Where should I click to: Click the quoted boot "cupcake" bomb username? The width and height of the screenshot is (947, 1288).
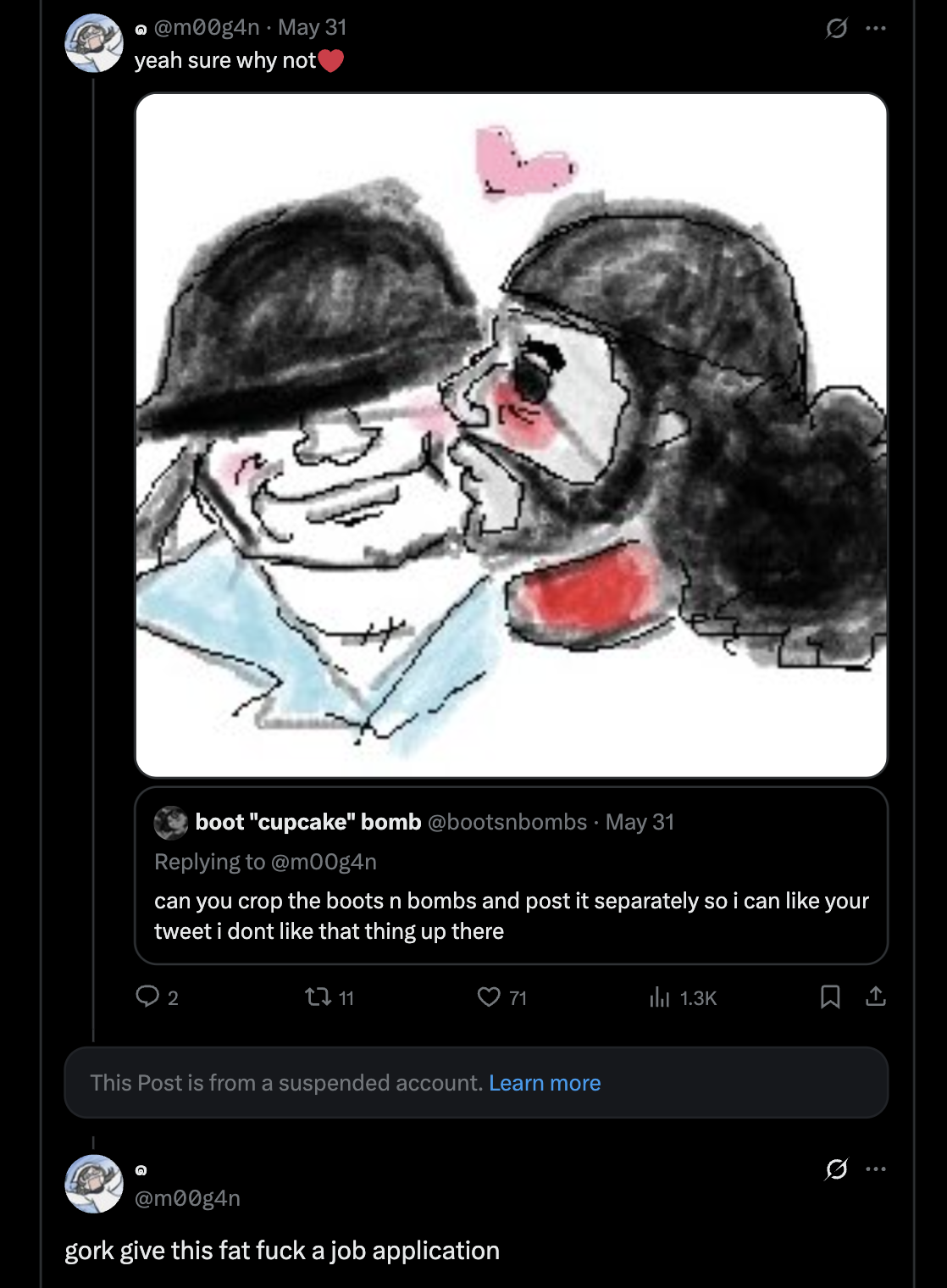307,822
